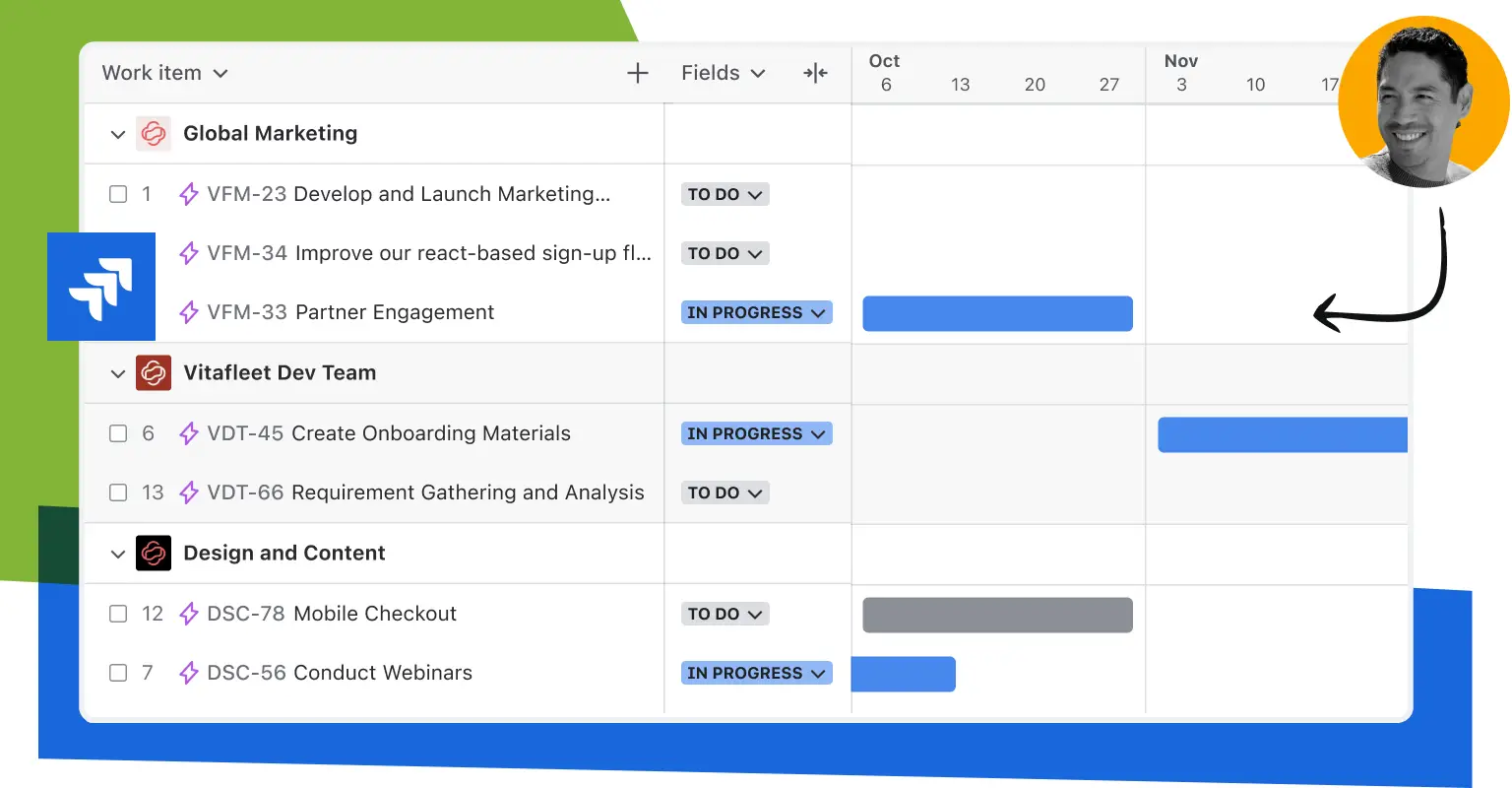The image size is (1512, 788).
Task: Click the plus icon to add work item
Action: [638, 73]
